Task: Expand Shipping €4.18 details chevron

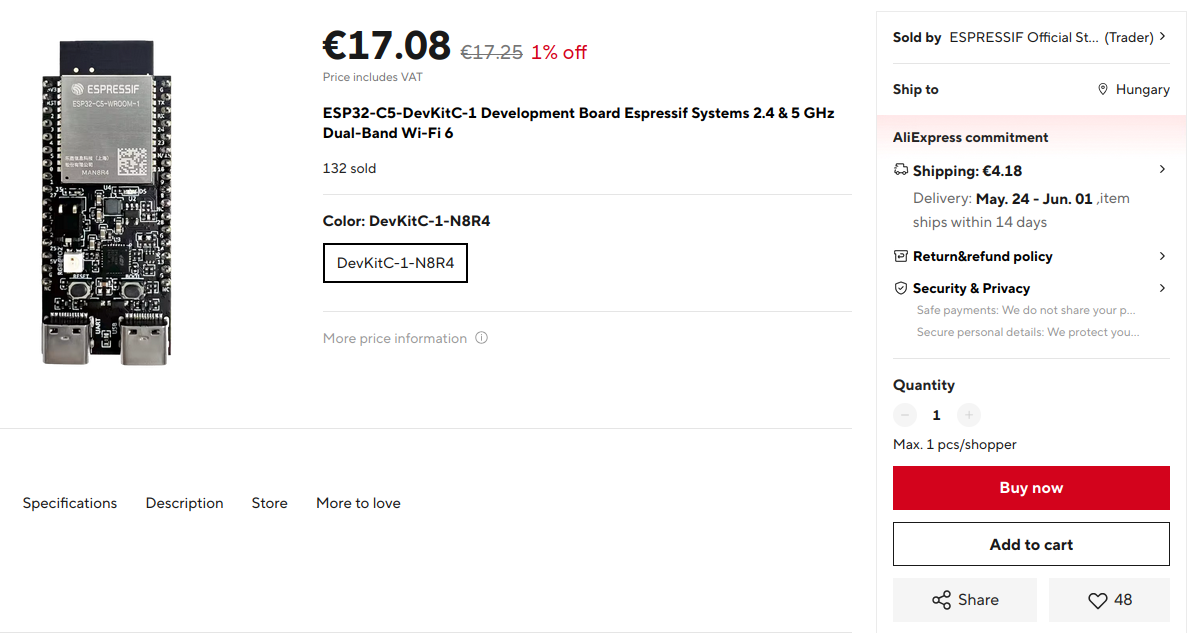Action: pyautogui.click(x=1162, y=170)
